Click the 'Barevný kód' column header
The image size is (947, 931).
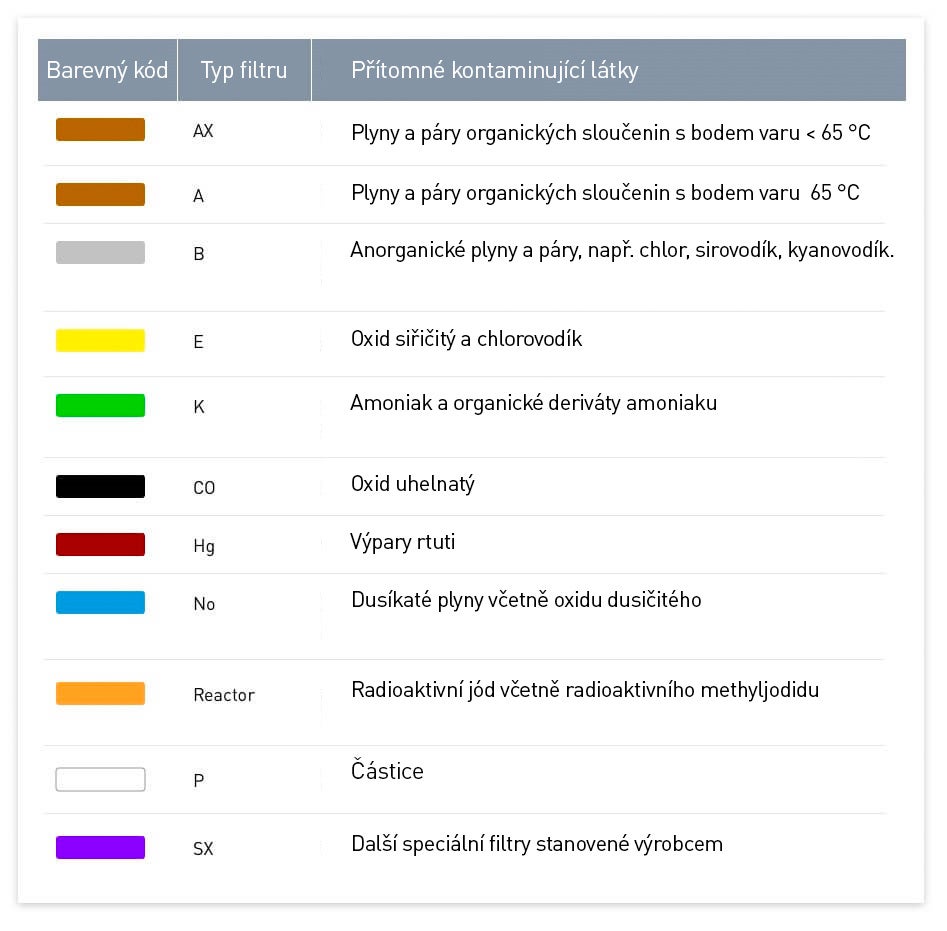(x=107, y=70)
